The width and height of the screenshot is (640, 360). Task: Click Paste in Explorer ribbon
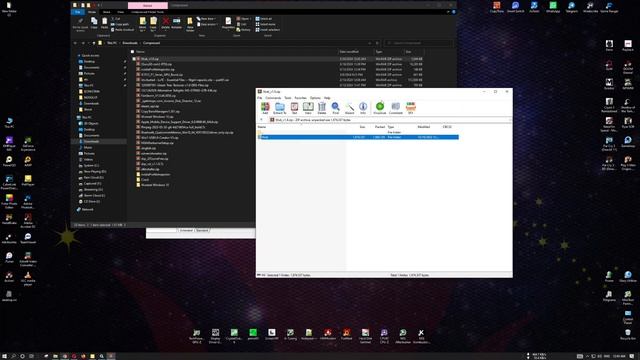[x=104, y=23]
